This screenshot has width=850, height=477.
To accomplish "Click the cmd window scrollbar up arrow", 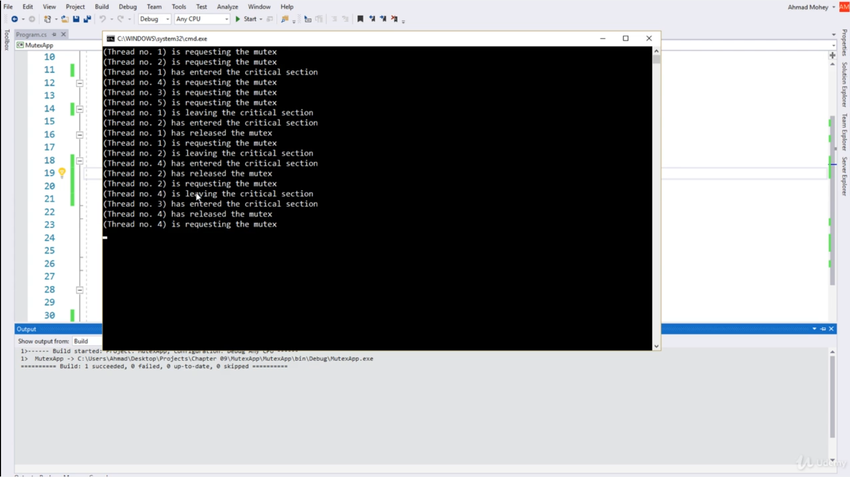I will (656, 51).
